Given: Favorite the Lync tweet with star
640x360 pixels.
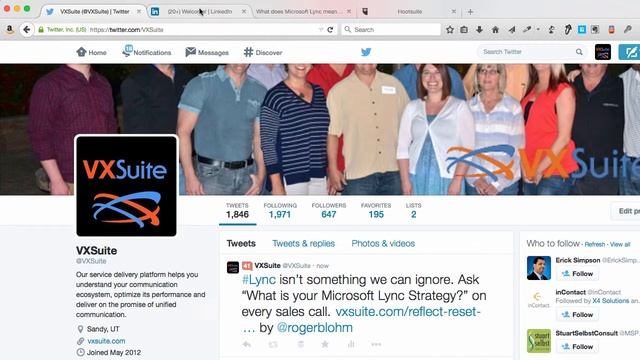Looking at the screenshot, I should click(x=325, y=344).
